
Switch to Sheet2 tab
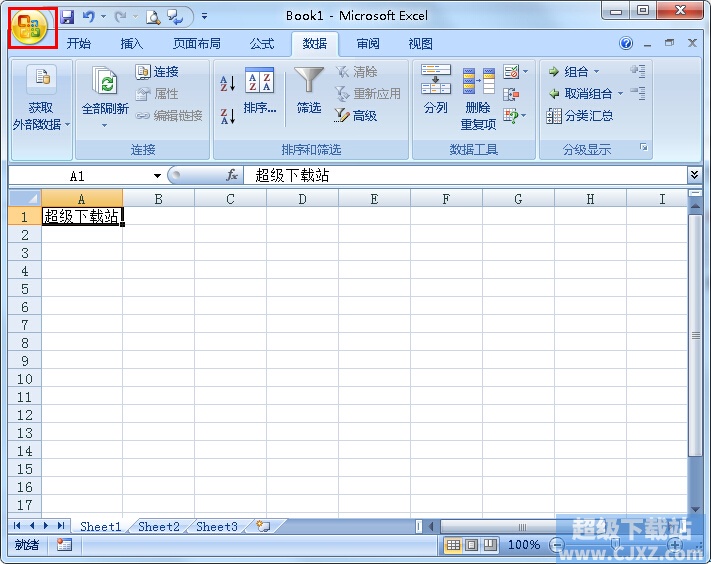(x=159, y=526)
